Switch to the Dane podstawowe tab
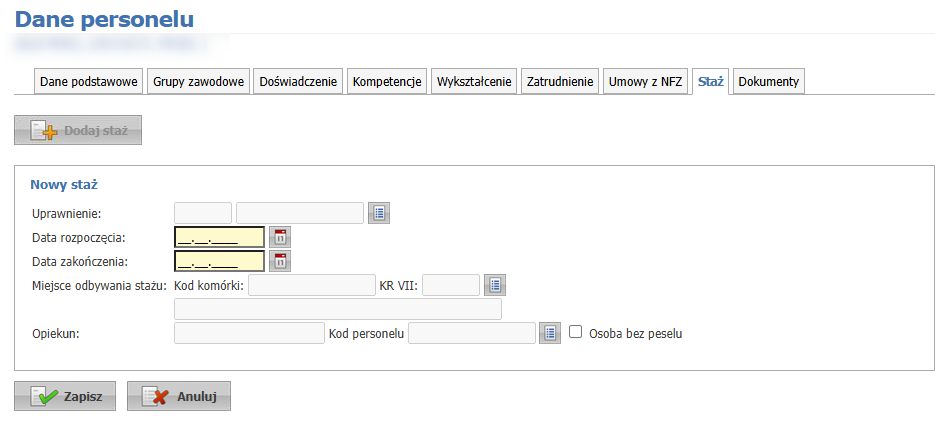949x422 pixels. [x=89, y=82]
